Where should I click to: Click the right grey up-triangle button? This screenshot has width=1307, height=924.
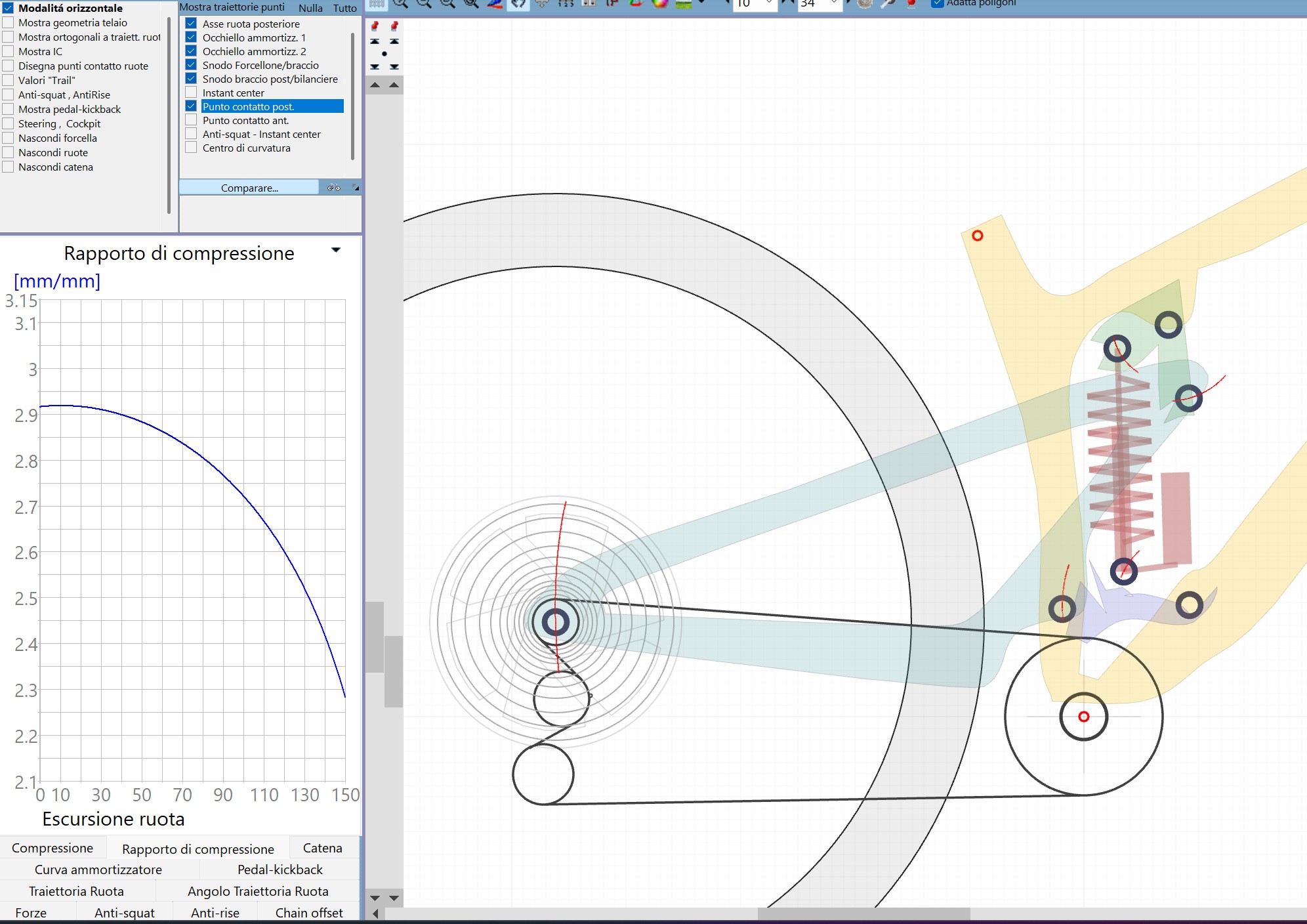click(394, 85)
